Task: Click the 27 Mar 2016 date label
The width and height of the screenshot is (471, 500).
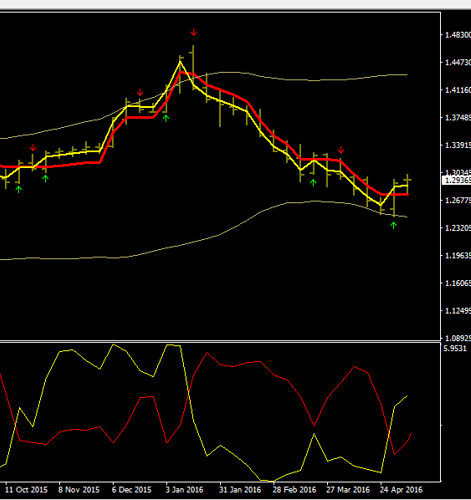Action: click(348, 490)
